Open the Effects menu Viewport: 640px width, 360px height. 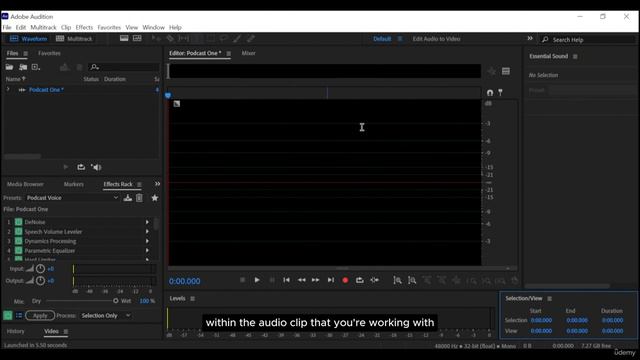point(84,27)
